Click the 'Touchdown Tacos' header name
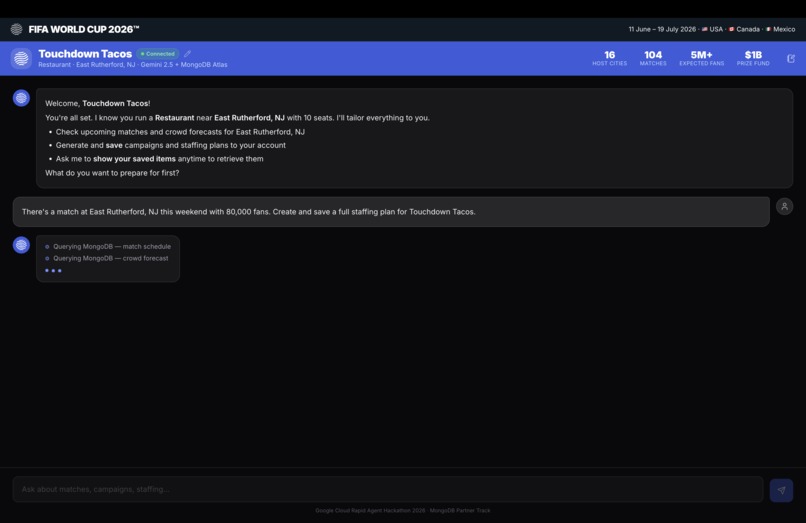 tap(85, 53)
